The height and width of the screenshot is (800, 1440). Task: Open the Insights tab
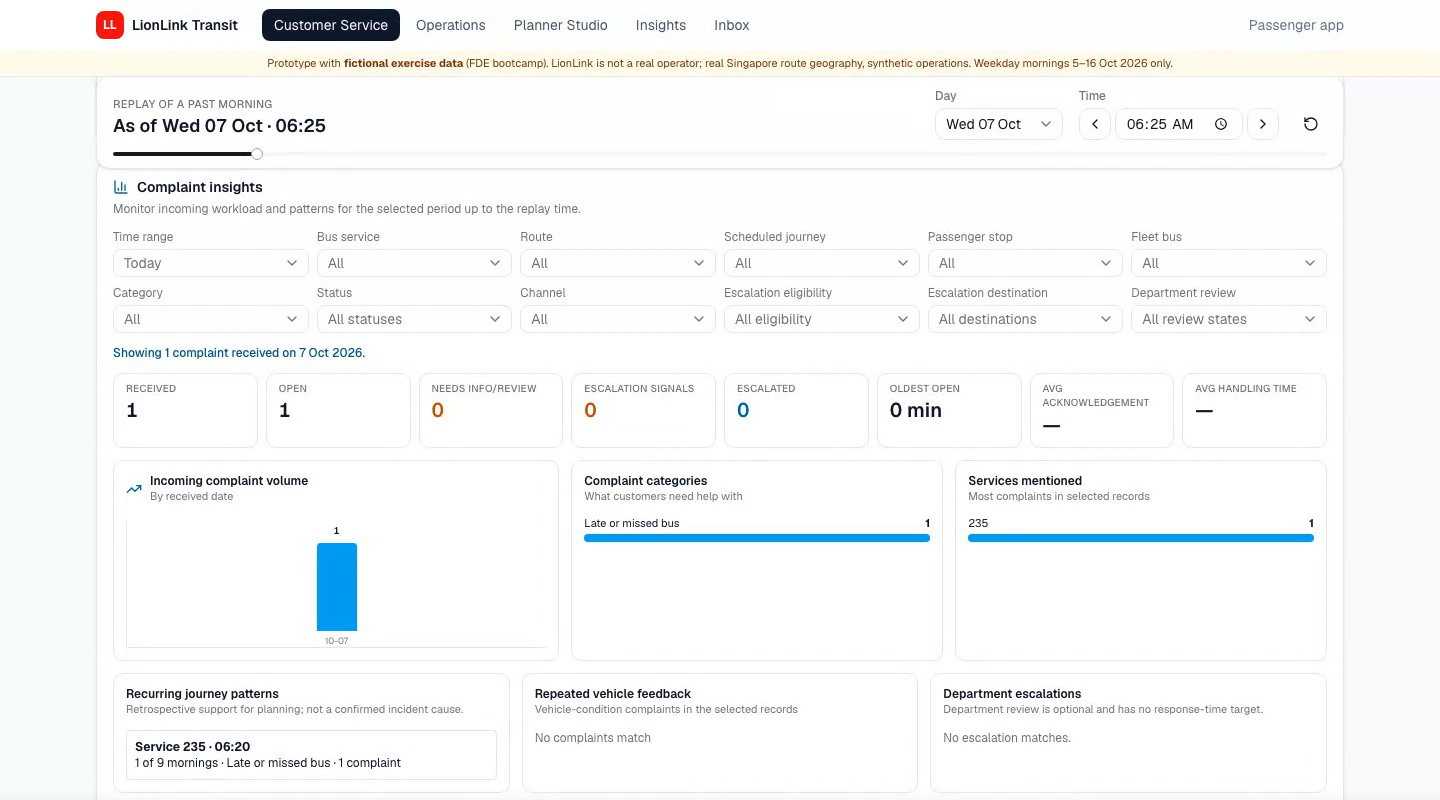[x=661, y=25]
